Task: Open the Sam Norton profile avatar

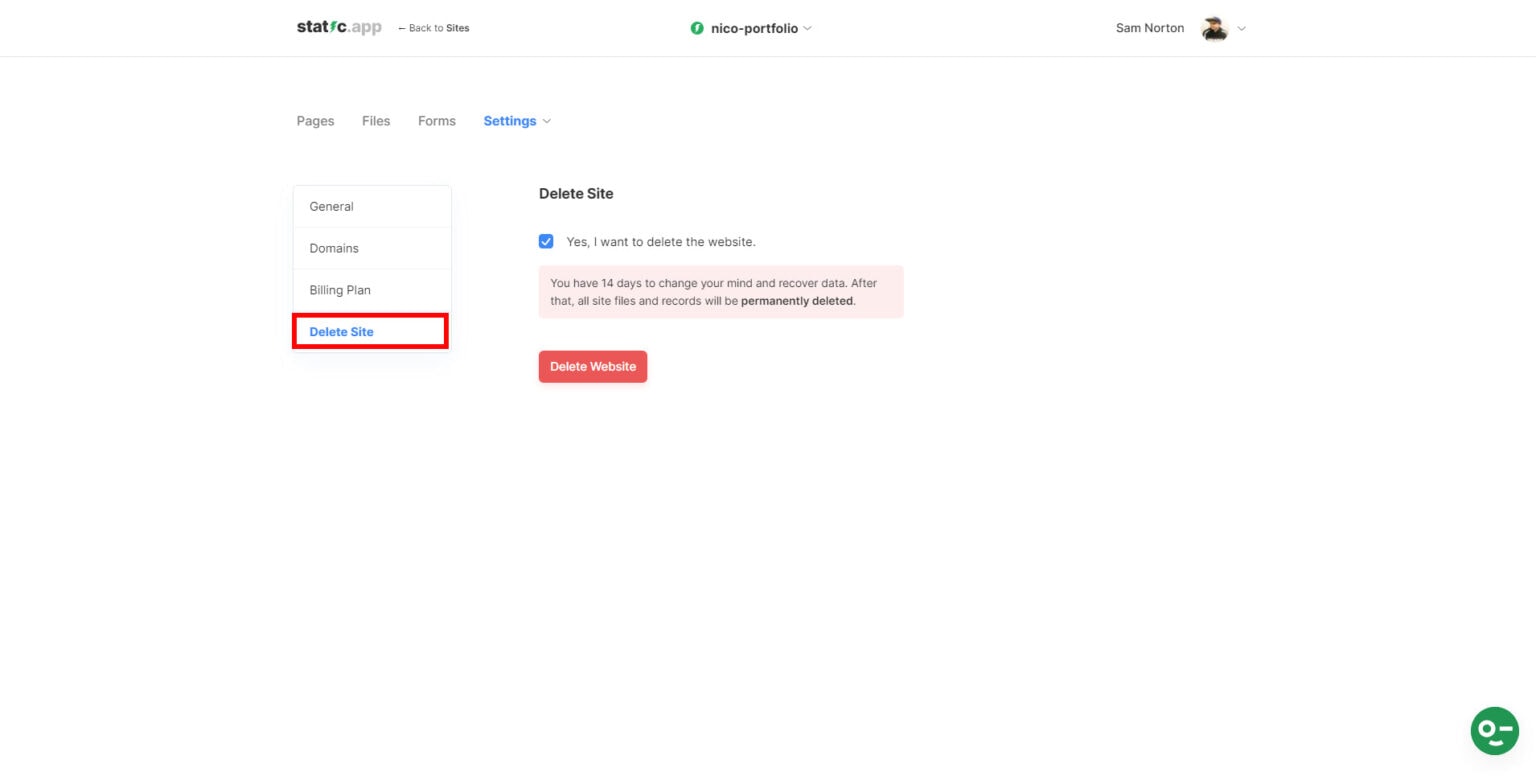Action: tap(1215, 28)
